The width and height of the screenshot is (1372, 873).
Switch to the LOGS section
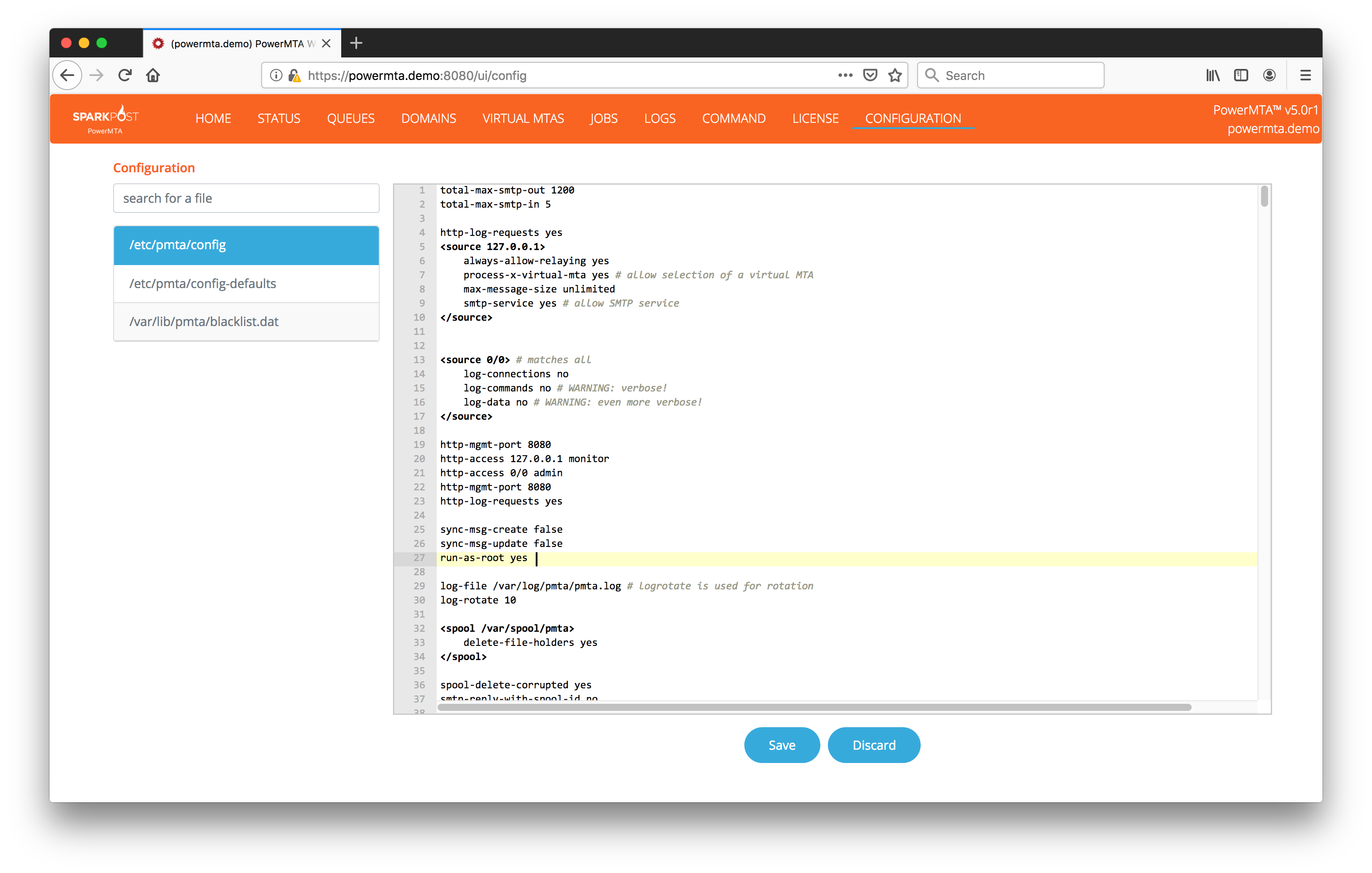(x=659, y=118)
